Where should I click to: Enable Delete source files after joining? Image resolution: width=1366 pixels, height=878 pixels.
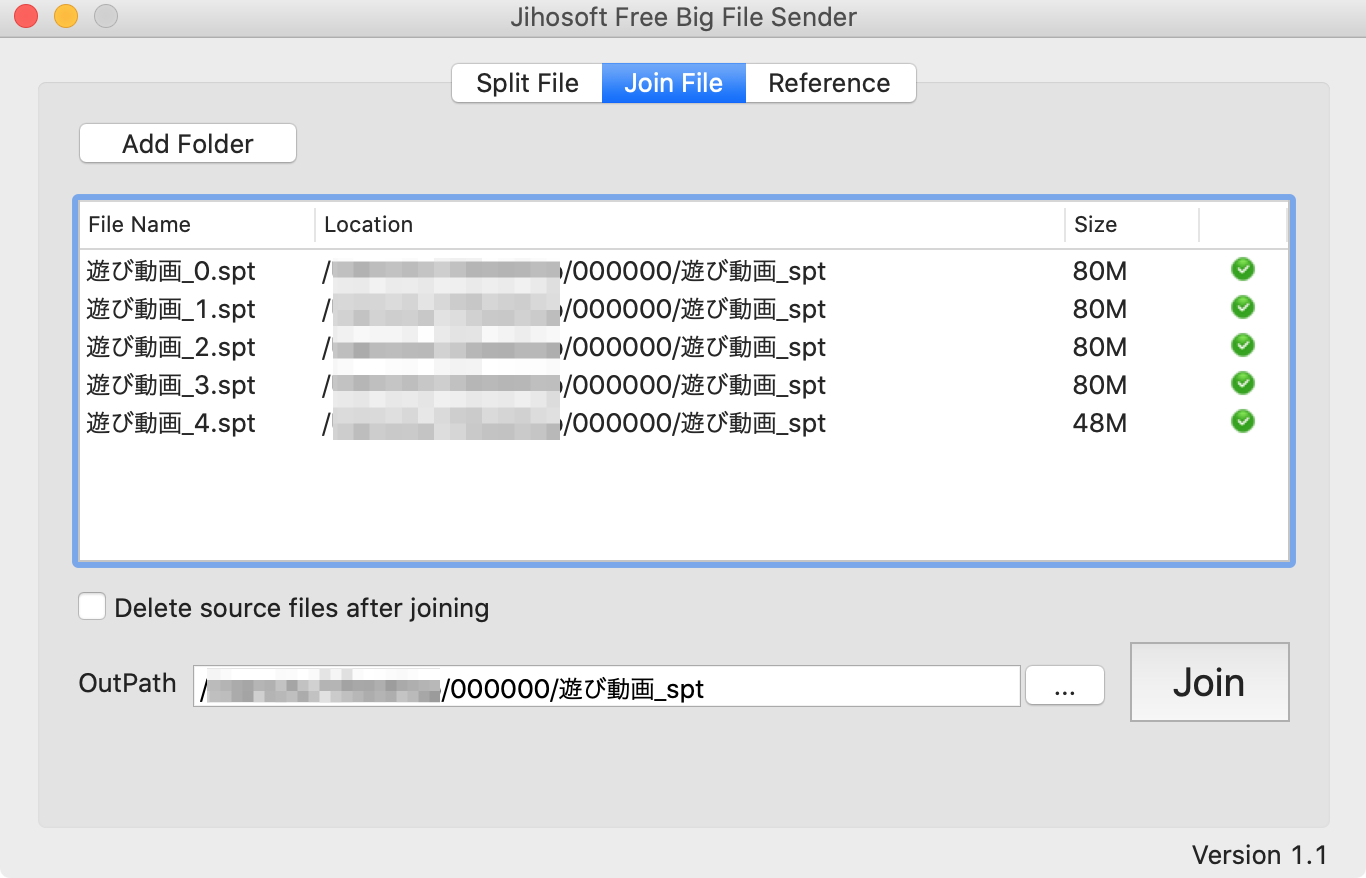point(93,607)
